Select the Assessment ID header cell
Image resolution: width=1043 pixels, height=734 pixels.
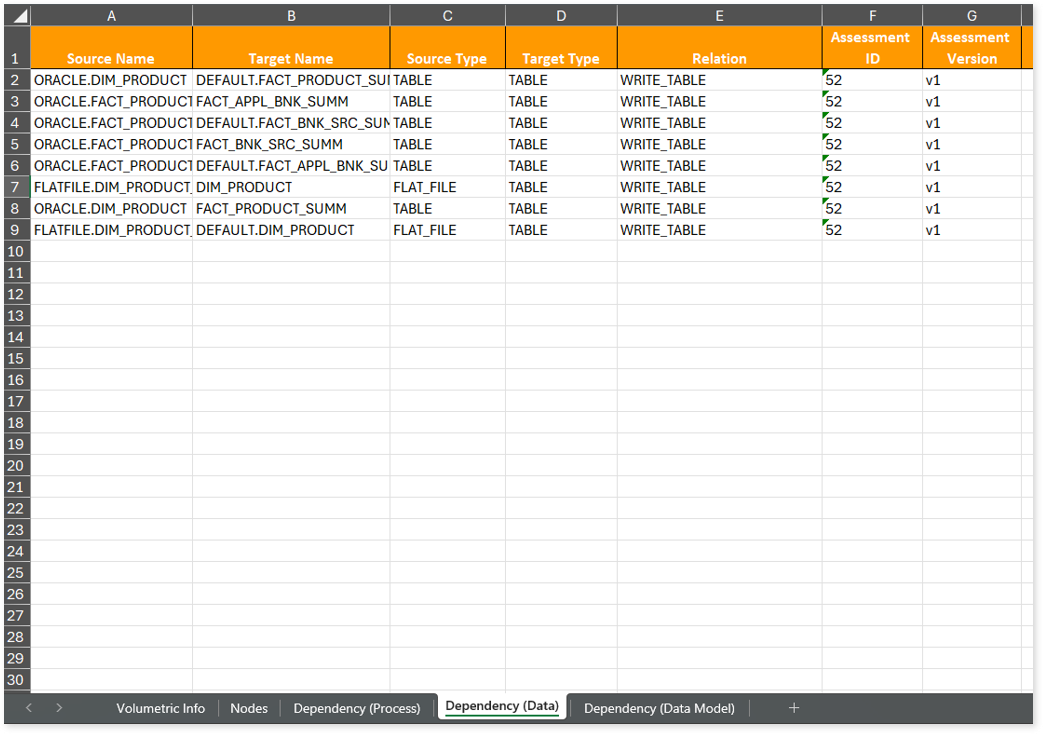(x=871, y=47)
